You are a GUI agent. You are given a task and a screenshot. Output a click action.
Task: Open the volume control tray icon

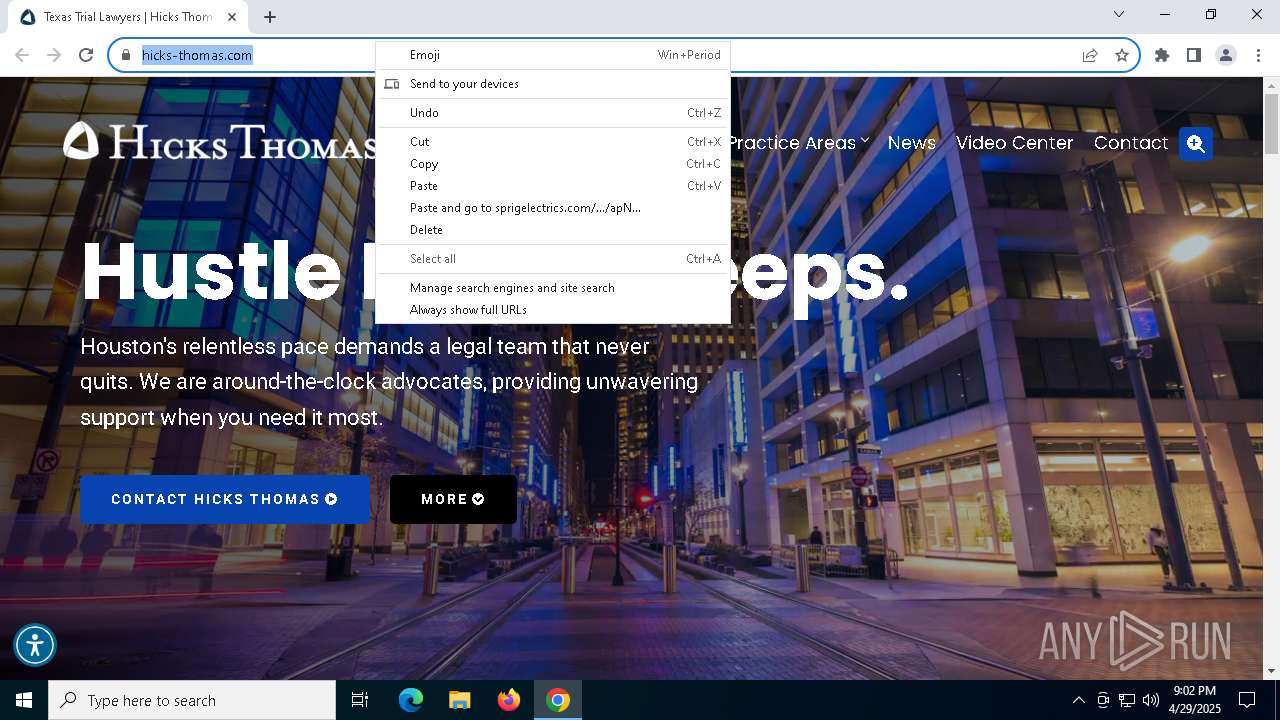click(1151, 700)
